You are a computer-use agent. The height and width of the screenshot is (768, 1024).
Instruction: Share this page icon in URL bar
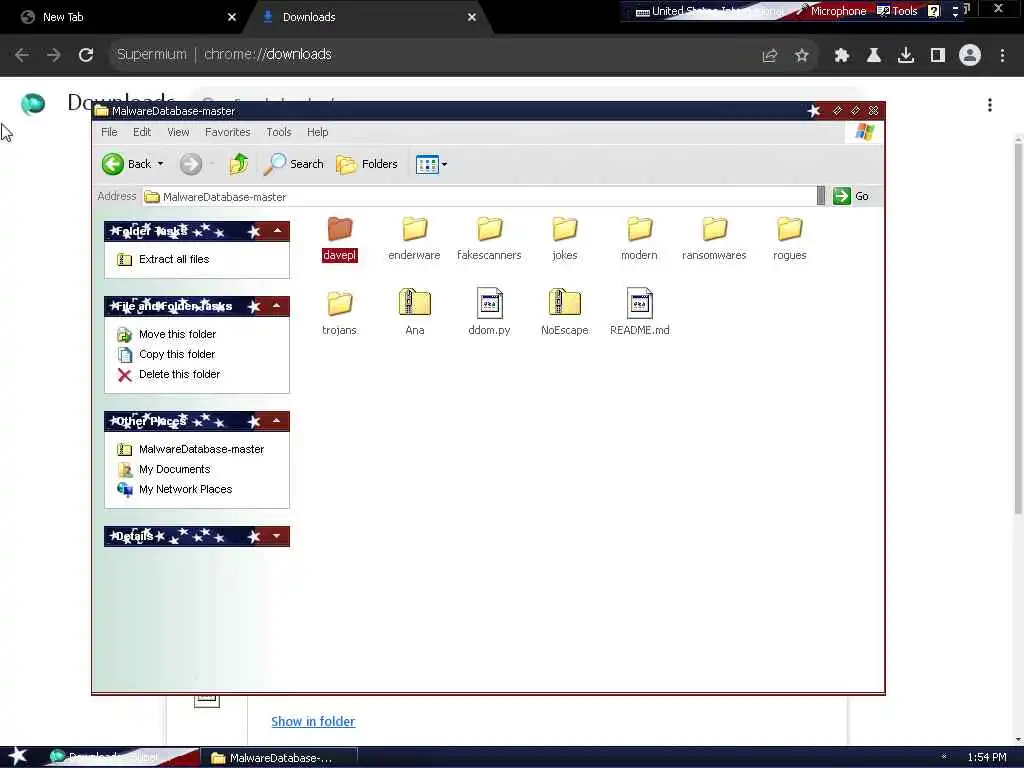[770, 56]
